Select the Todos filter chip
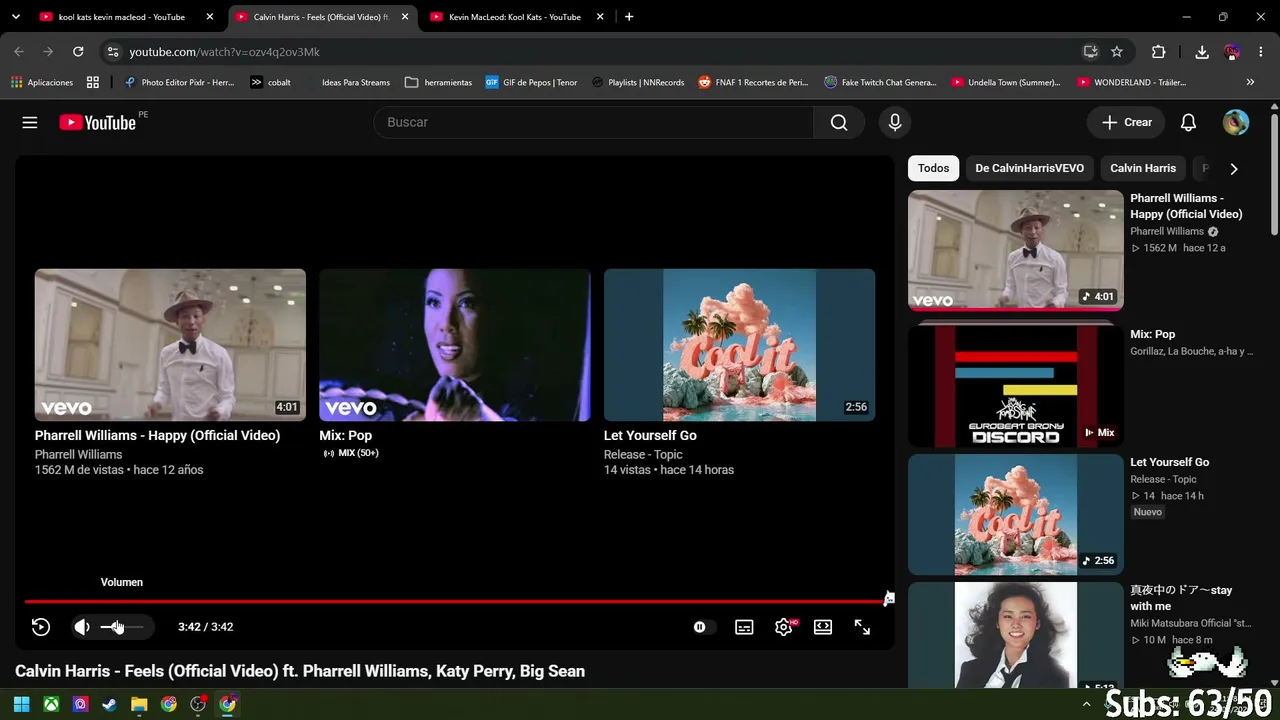Screen dimensions: 1280x720 tap(933, 168)
